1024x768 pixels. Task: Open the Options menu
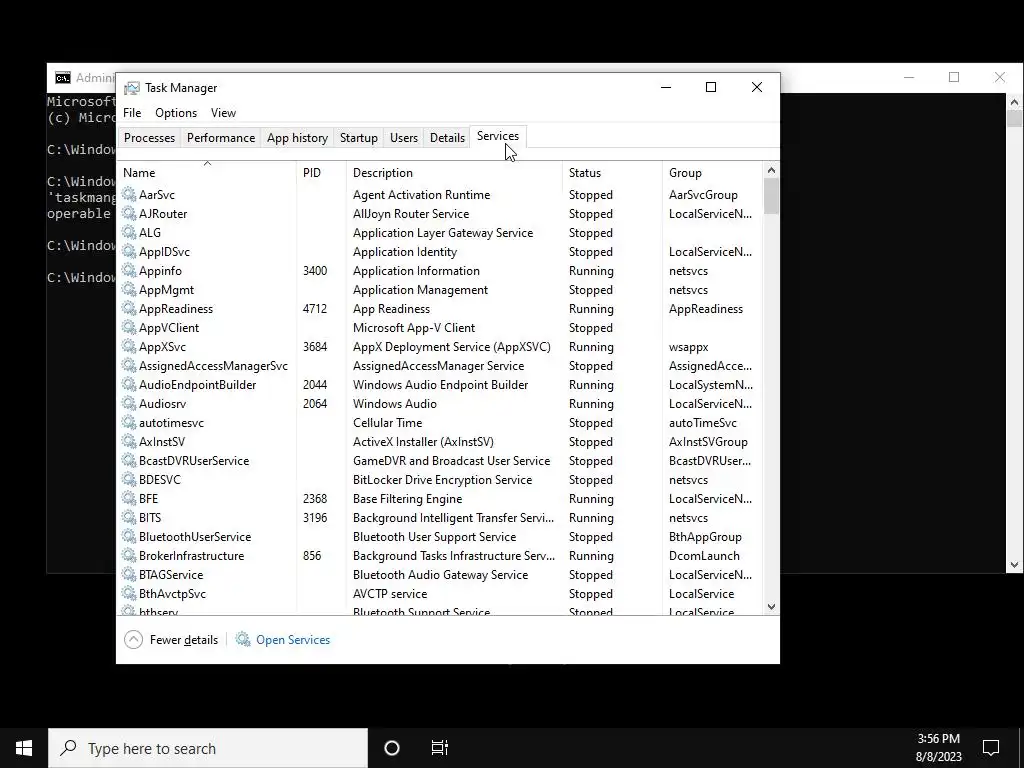[x=176, y=113]
